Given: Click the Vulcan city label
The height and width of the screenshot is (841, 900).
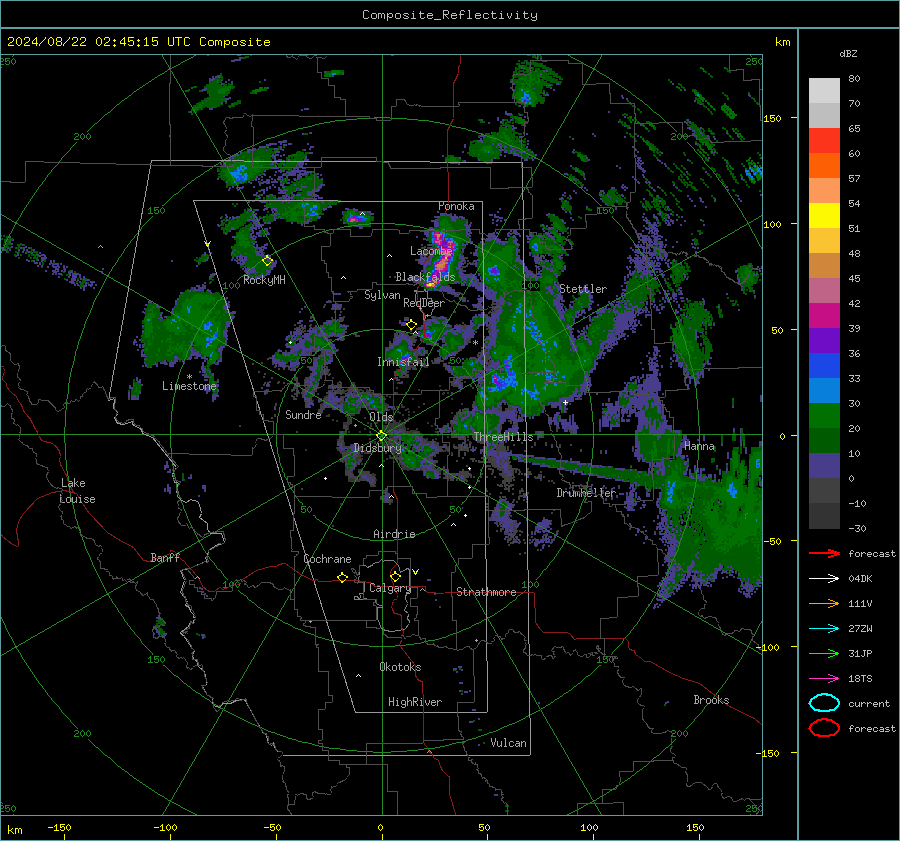Looking at the screenshot, I should tap(508, 743).
